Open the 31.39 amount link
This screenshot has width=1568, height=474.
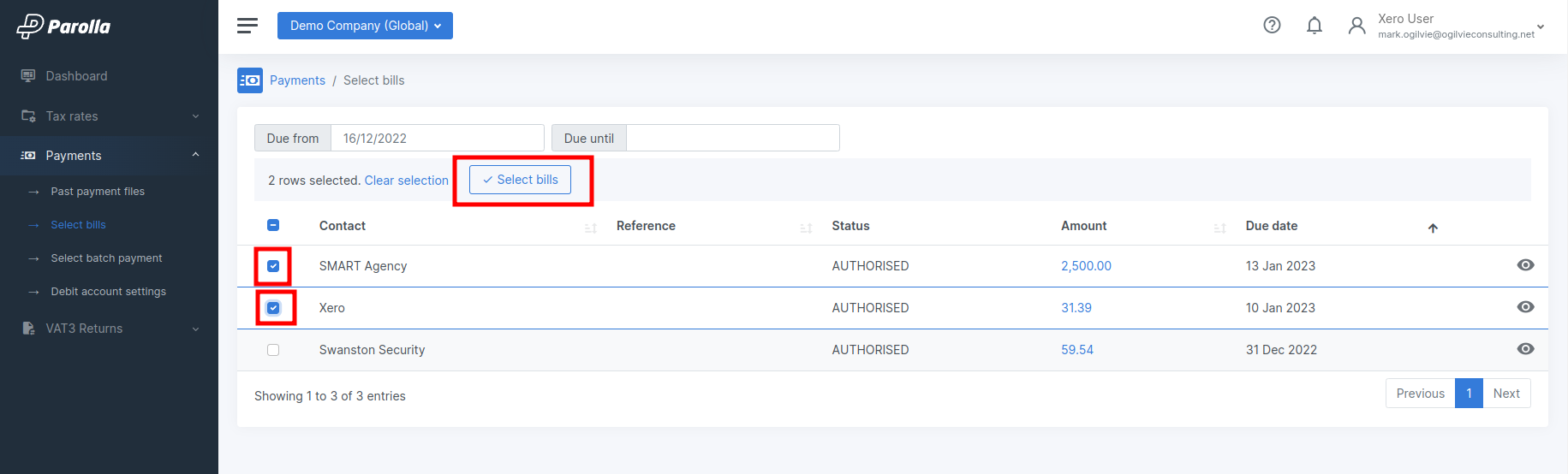tap(1076, 308)
